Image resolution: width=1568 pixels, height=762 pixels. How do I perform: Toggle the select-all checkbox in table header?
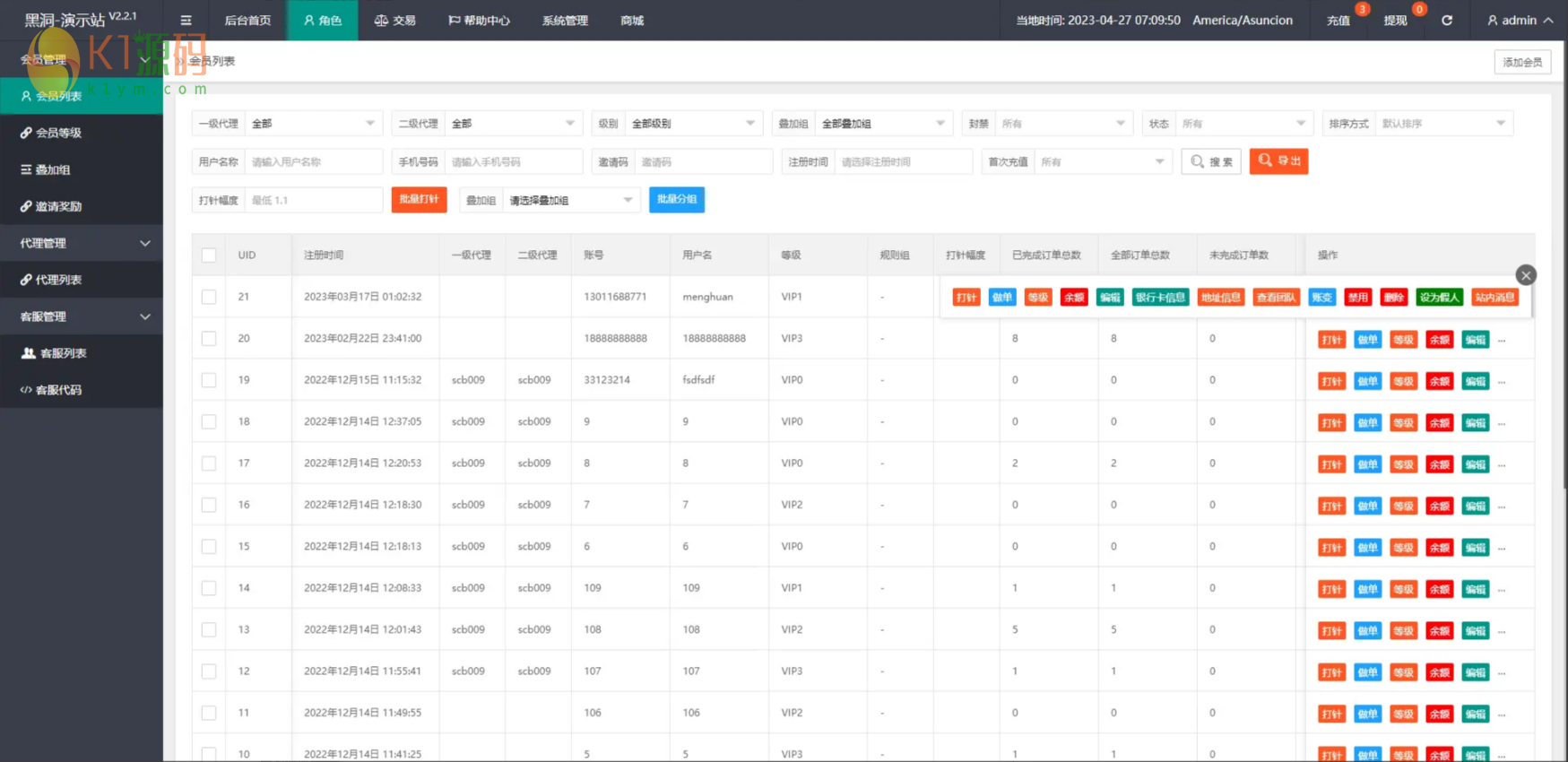(x=209, y=255)
